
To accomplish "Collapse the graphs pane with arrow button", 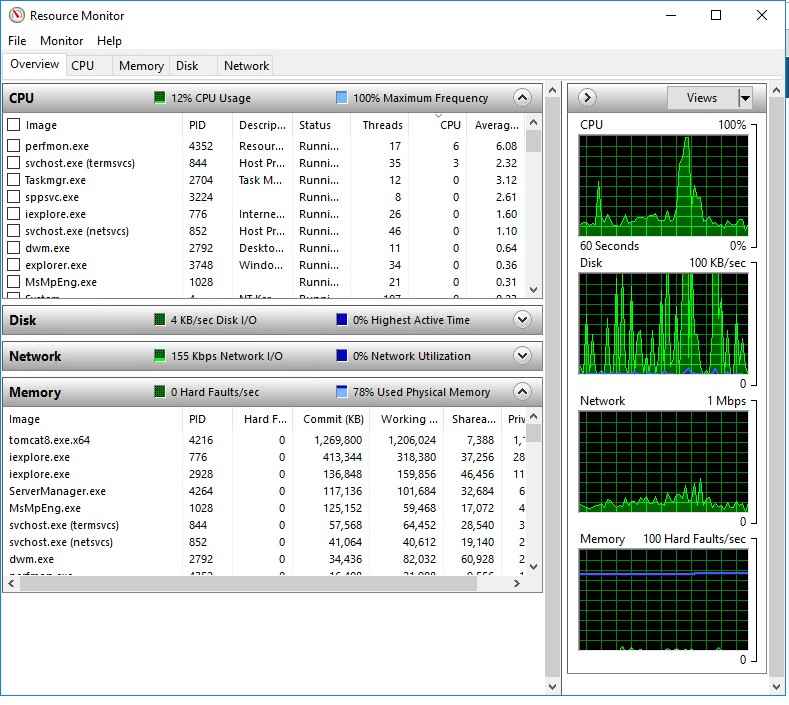I will tap(587, 97).
